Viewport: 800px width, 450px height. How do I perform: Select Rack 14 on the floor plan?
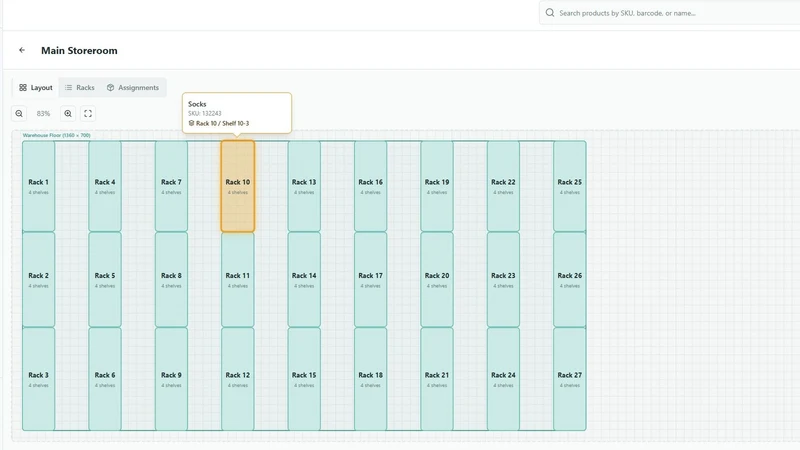(304, 280)
